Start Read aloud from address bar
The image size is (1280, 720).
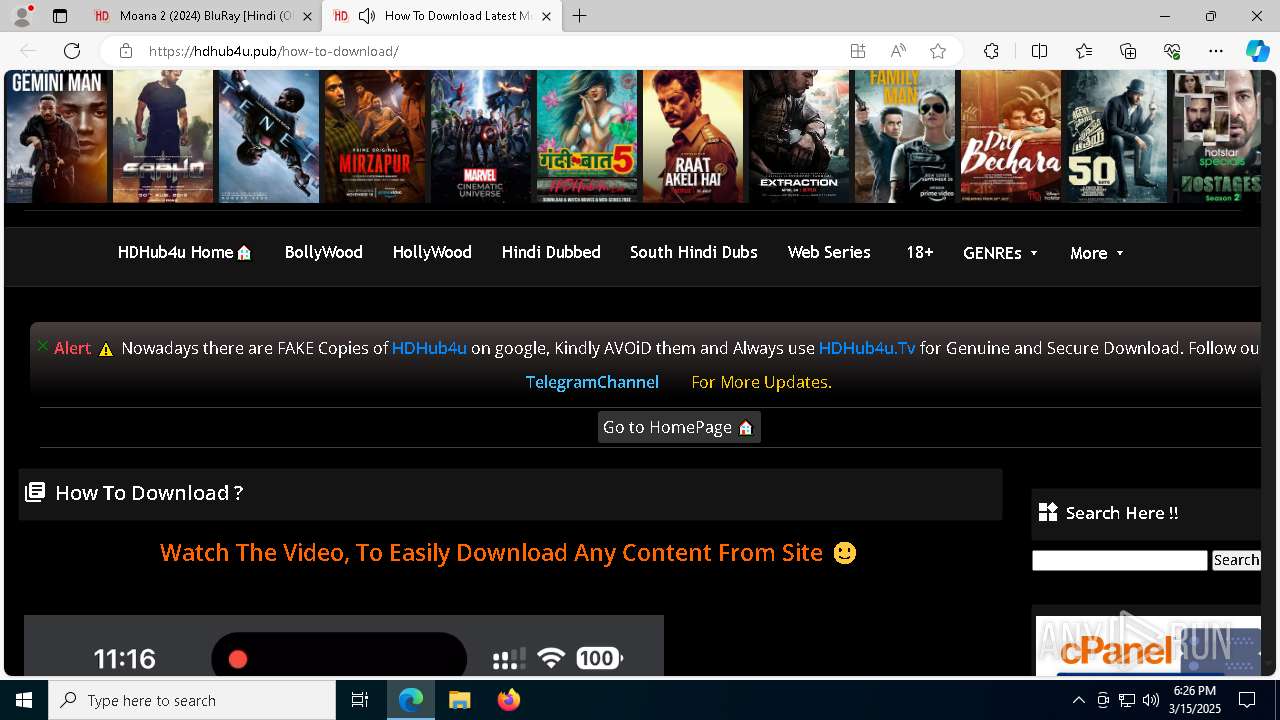coord(898,51)
